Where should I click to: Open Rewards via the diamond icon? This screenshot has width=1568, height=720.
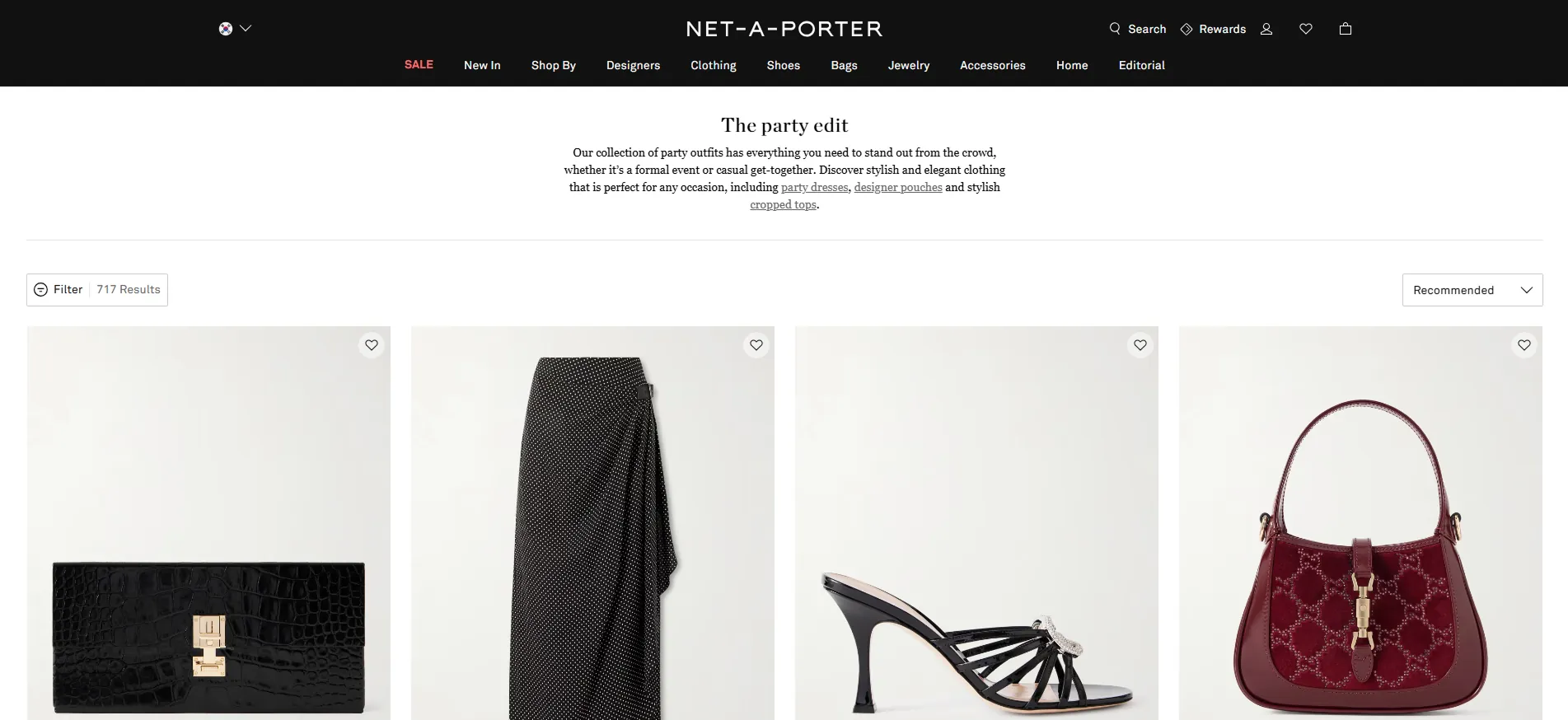tap(1187, 29)
